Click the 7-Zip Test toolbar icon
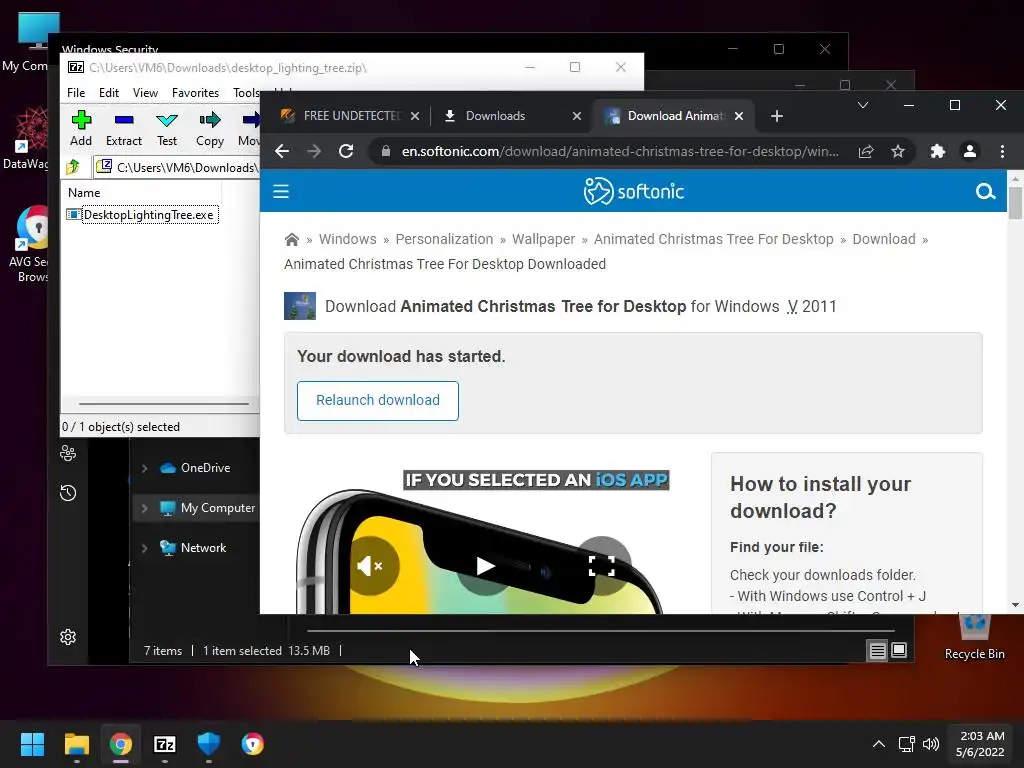Viewport: 1024px width, 768px height. coord(167,120)
